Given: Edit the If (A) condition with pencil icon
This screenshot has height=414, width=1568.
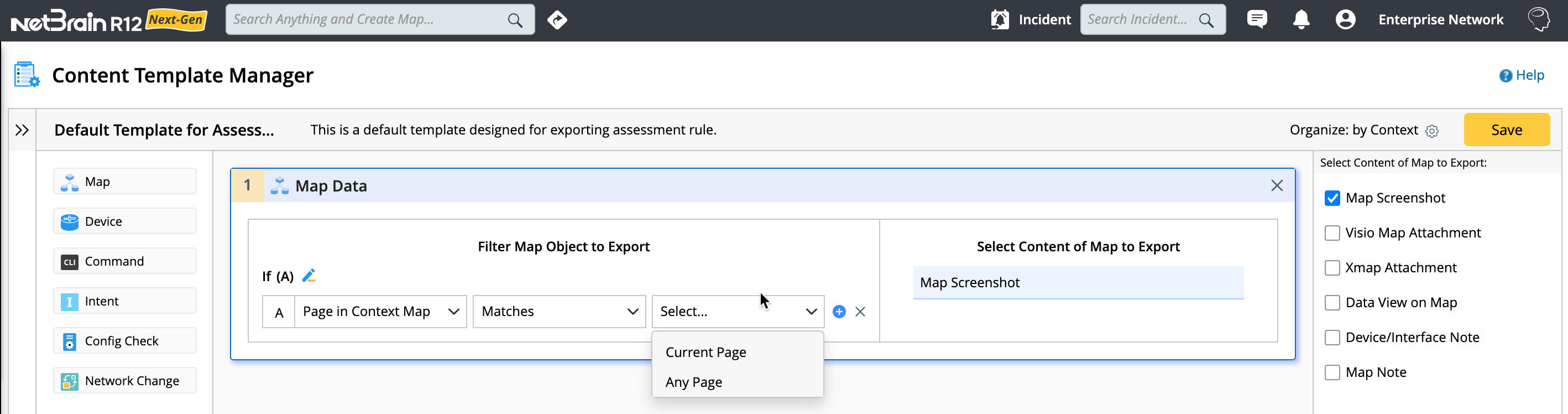Looking at the screenshot, I should tap(309, 276).
